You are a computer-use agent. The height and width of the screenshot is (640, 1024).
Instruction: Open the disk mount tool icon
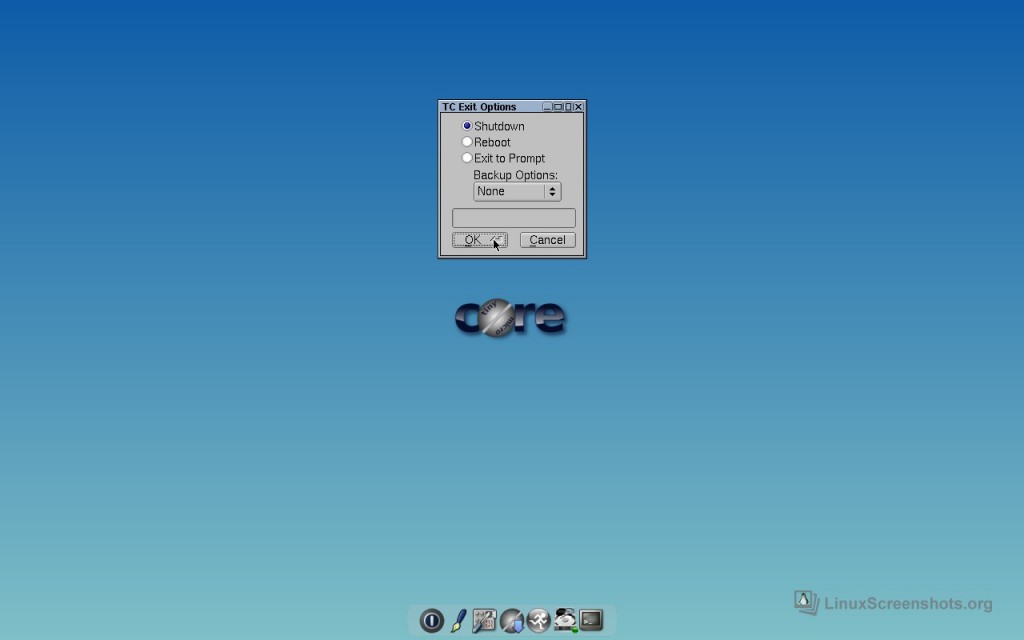564,621
